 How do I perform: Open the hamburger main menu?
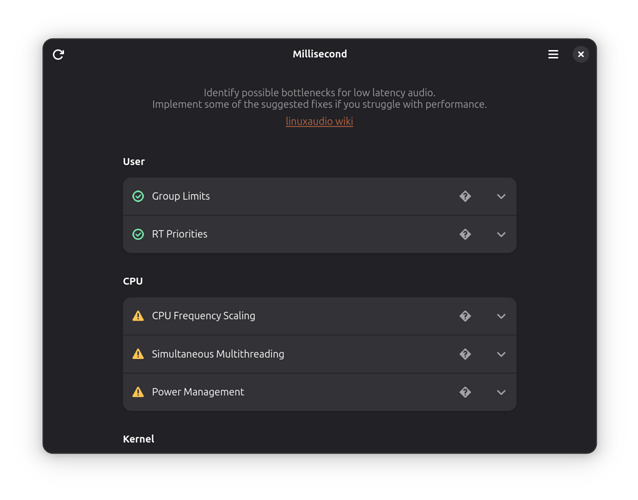[x=553, y=54]
